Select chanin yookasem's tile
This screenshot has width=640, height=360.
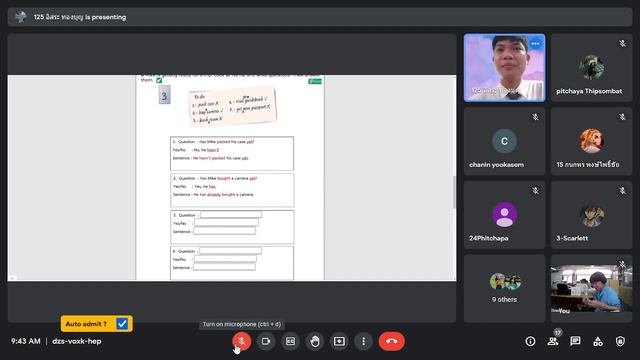click(504, 141)
